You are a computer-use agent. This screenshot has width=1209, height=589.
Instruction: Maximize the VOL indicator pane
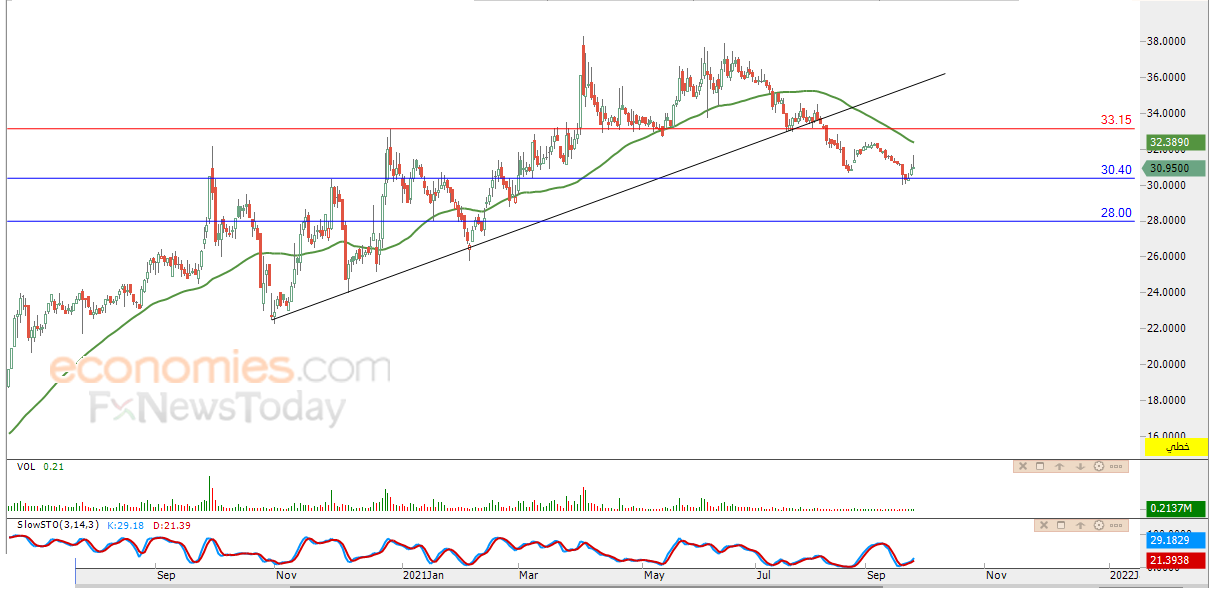1040,466
